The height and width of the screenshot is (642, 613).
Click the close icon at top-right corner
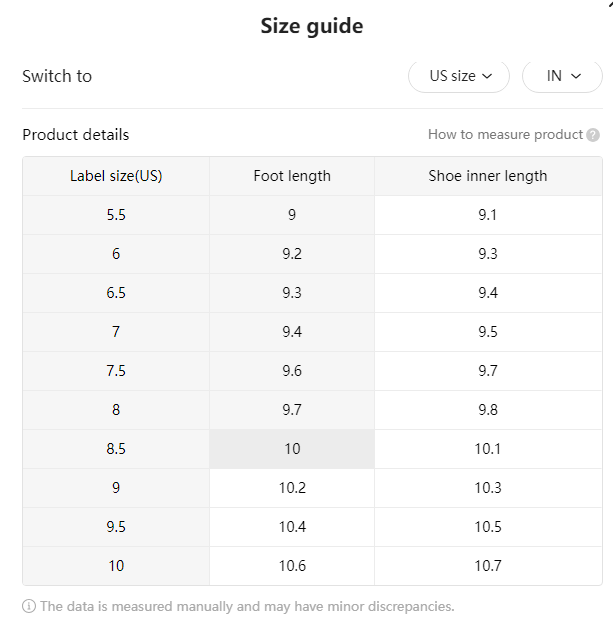(611, 3)
